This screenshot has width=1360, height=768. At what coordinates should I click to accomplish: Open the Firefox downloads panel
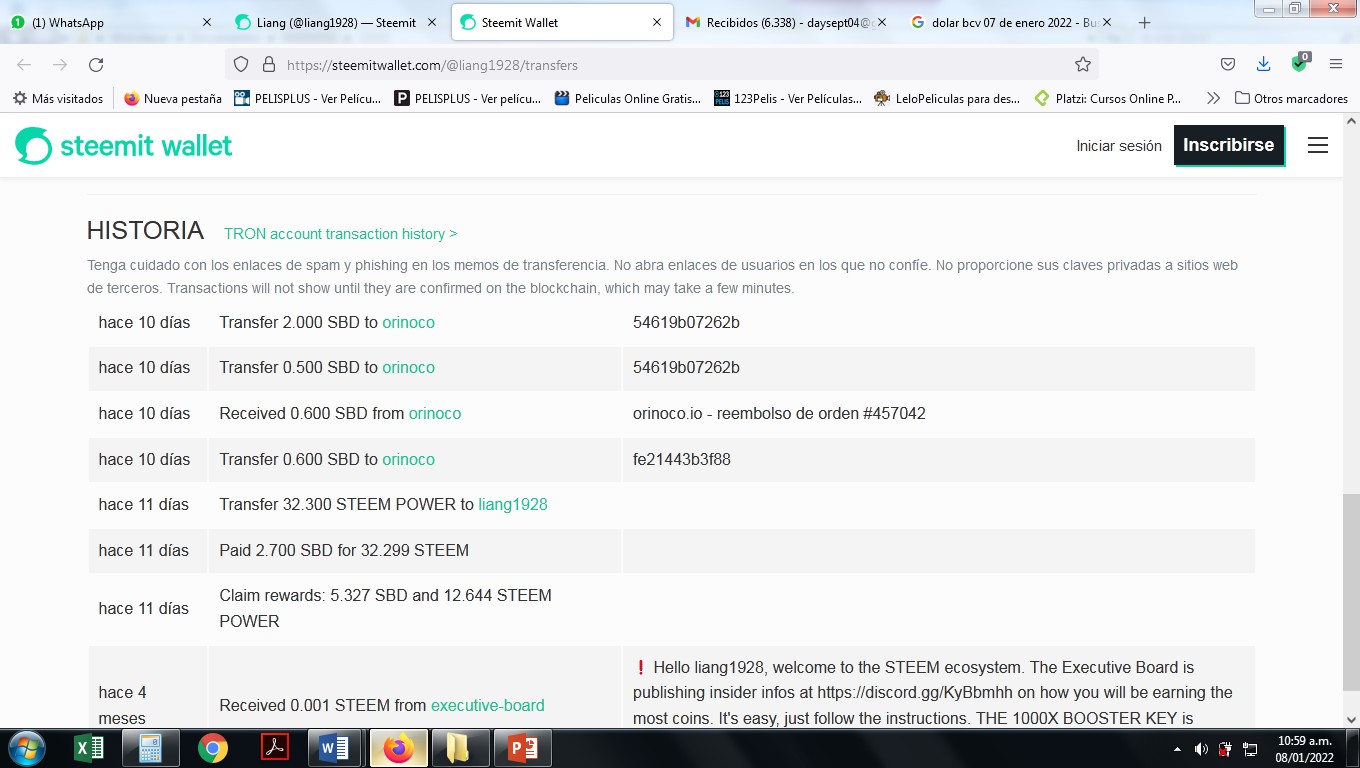coord(1264,65)
